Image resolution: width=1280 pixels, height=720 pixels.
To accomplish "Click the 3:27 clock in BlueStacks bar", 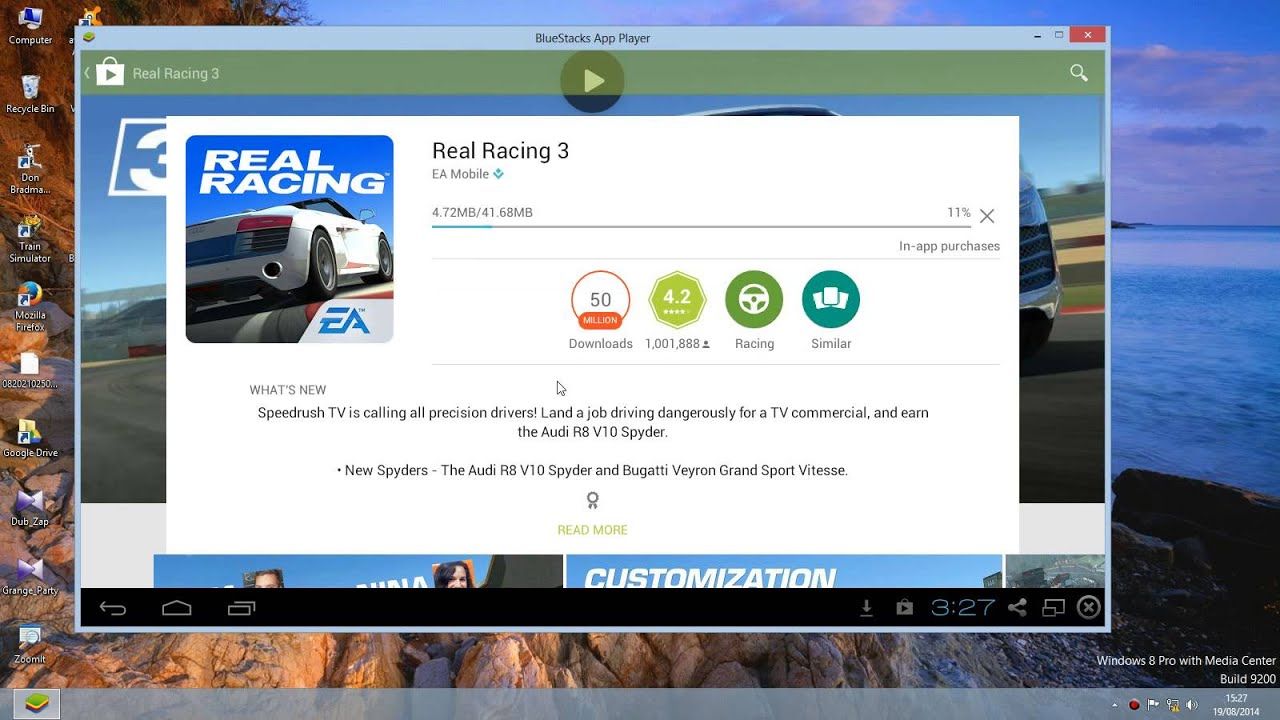I will (963, 607).
